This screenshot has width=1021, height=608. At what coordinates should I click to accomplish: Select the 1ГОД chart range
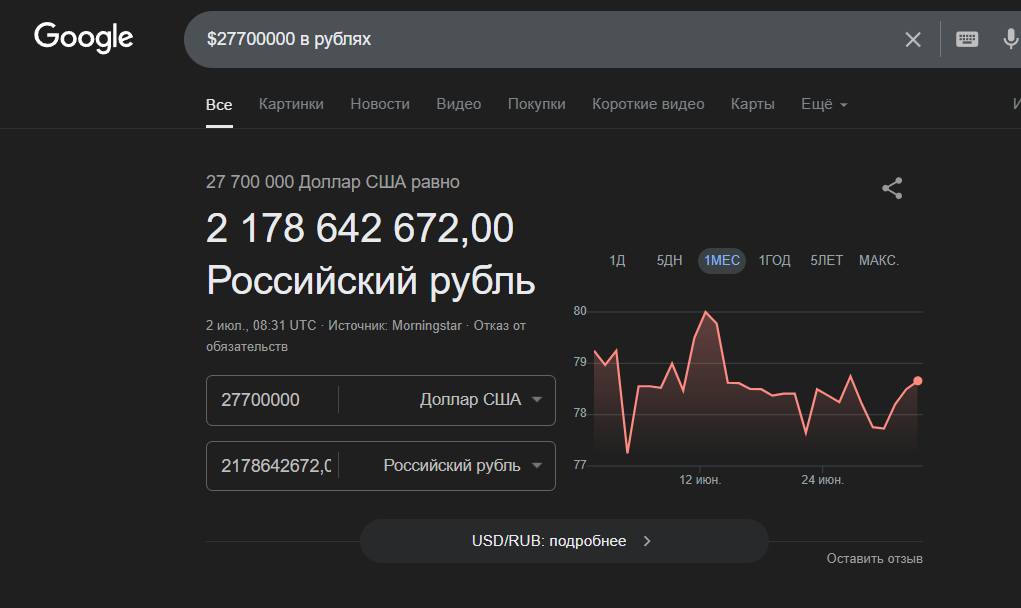pos(774,261)
